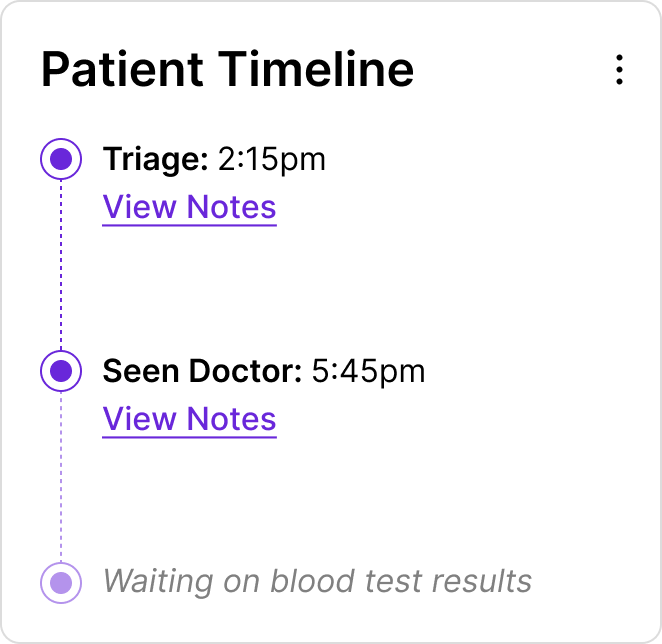Screen dimensions: 662x644
Task: Click dotted line between Triage and Seen Doctor
Action: pos(61,265)
